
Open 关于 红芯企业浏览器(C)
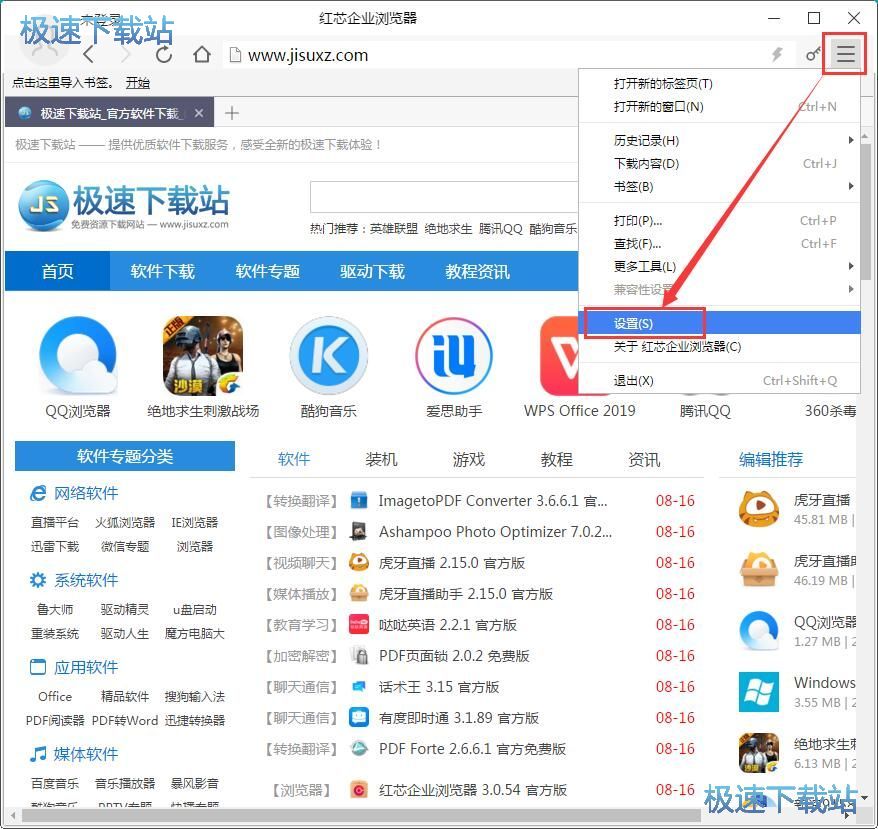[720, 346]
